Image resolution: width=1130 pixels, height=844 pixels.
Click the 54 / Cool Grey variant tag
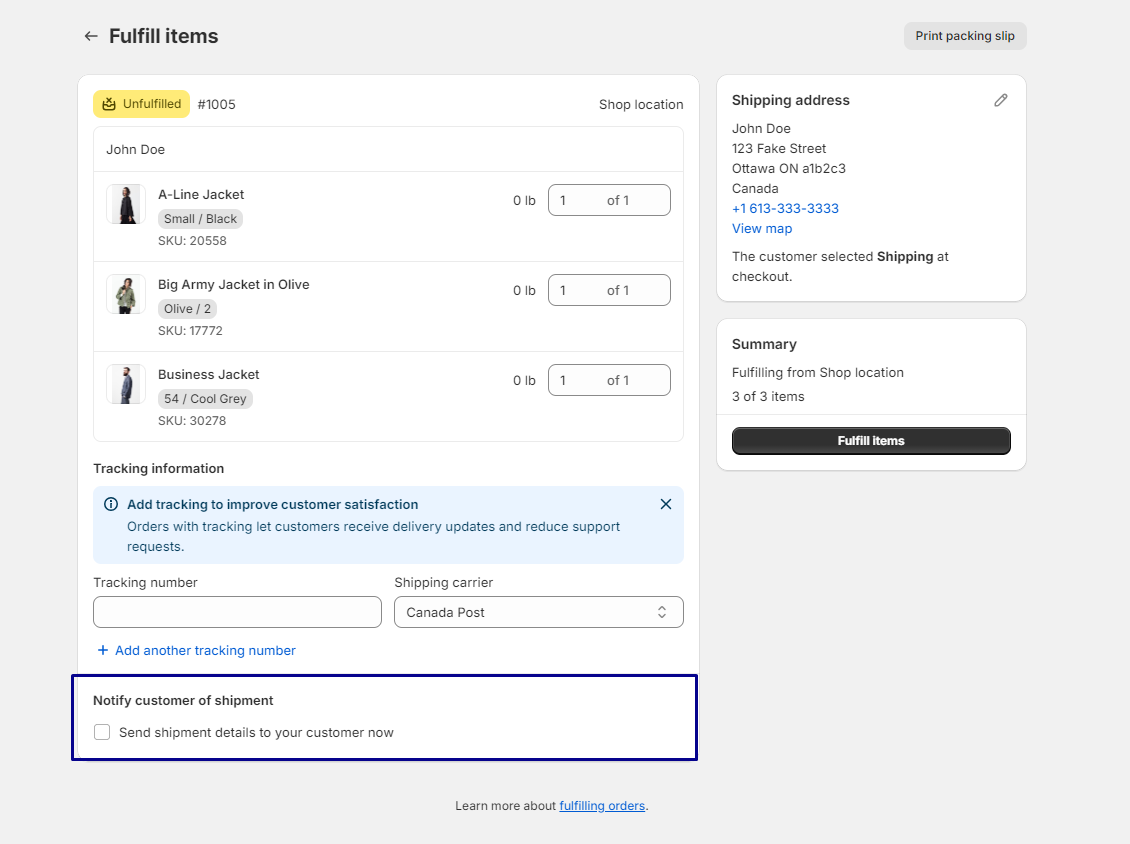click(205, 399)
